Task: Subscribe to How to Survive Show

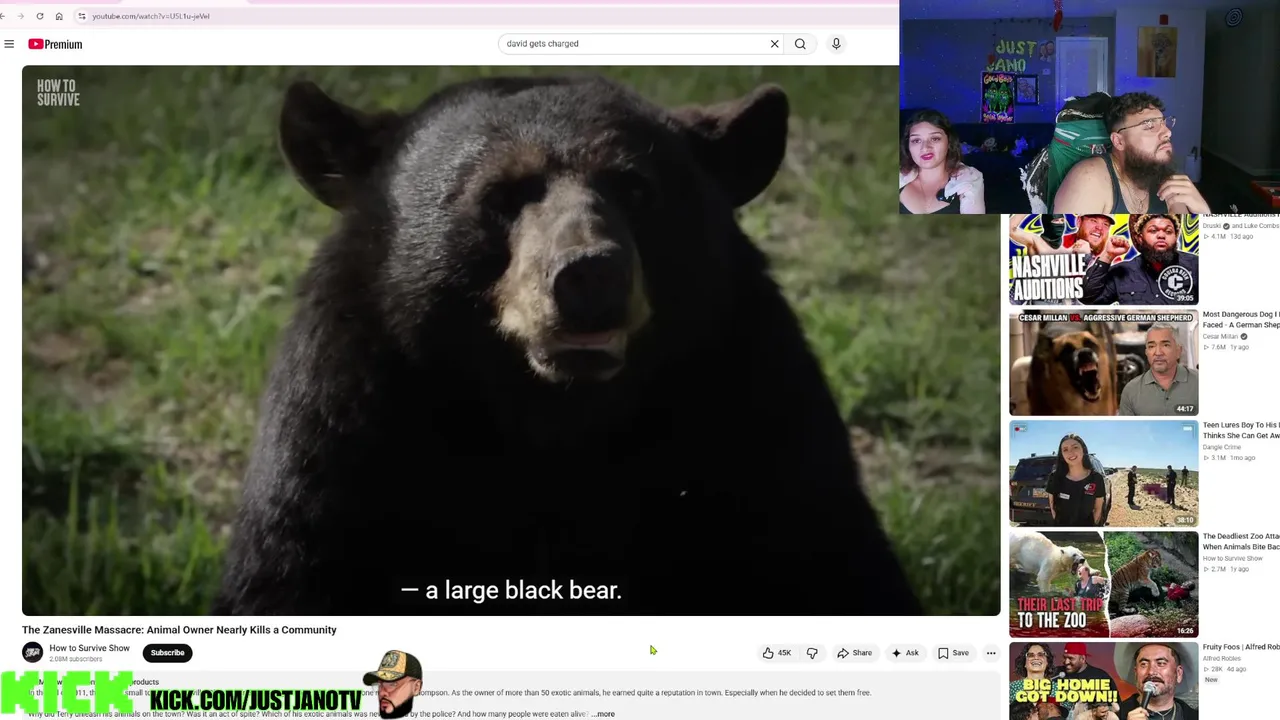Action: (x=167, y=653)
